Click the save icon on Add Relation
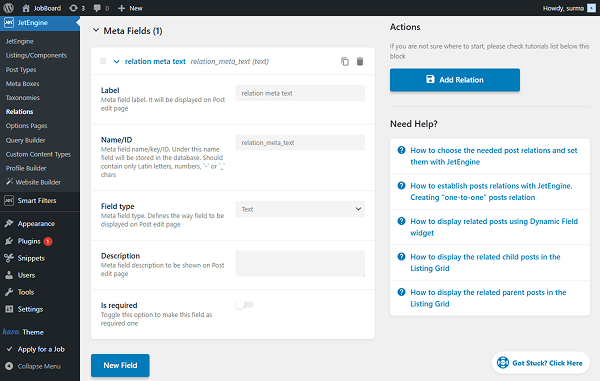 [430, 79]
